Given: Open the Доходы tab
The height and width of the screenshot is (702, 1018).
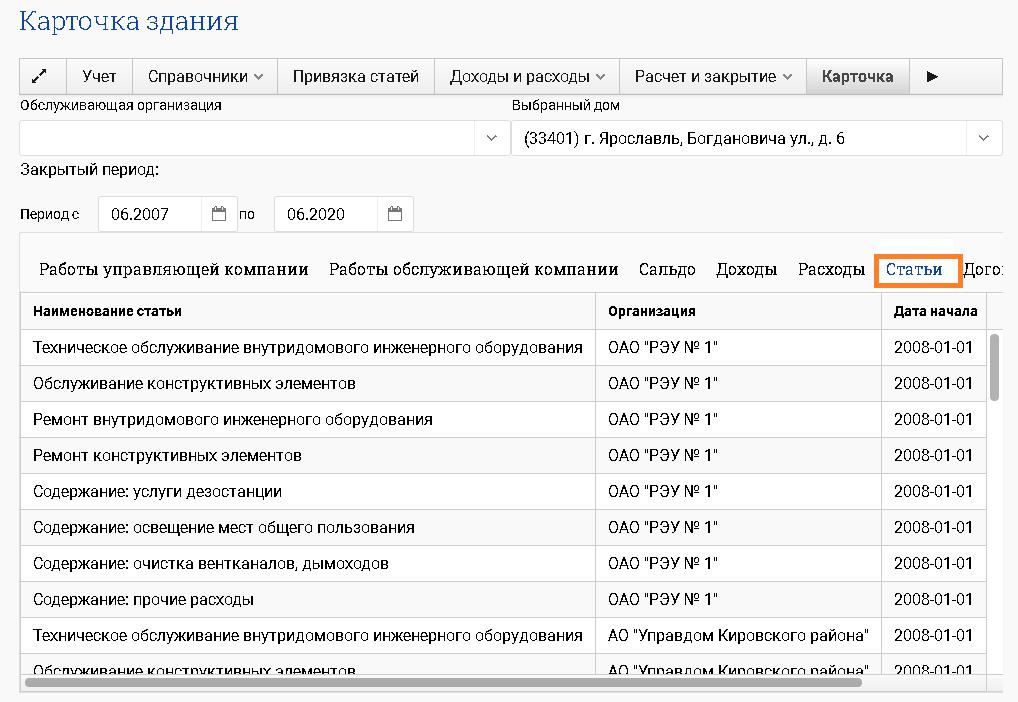Looking at the screenshot, I should coord(746,270).
